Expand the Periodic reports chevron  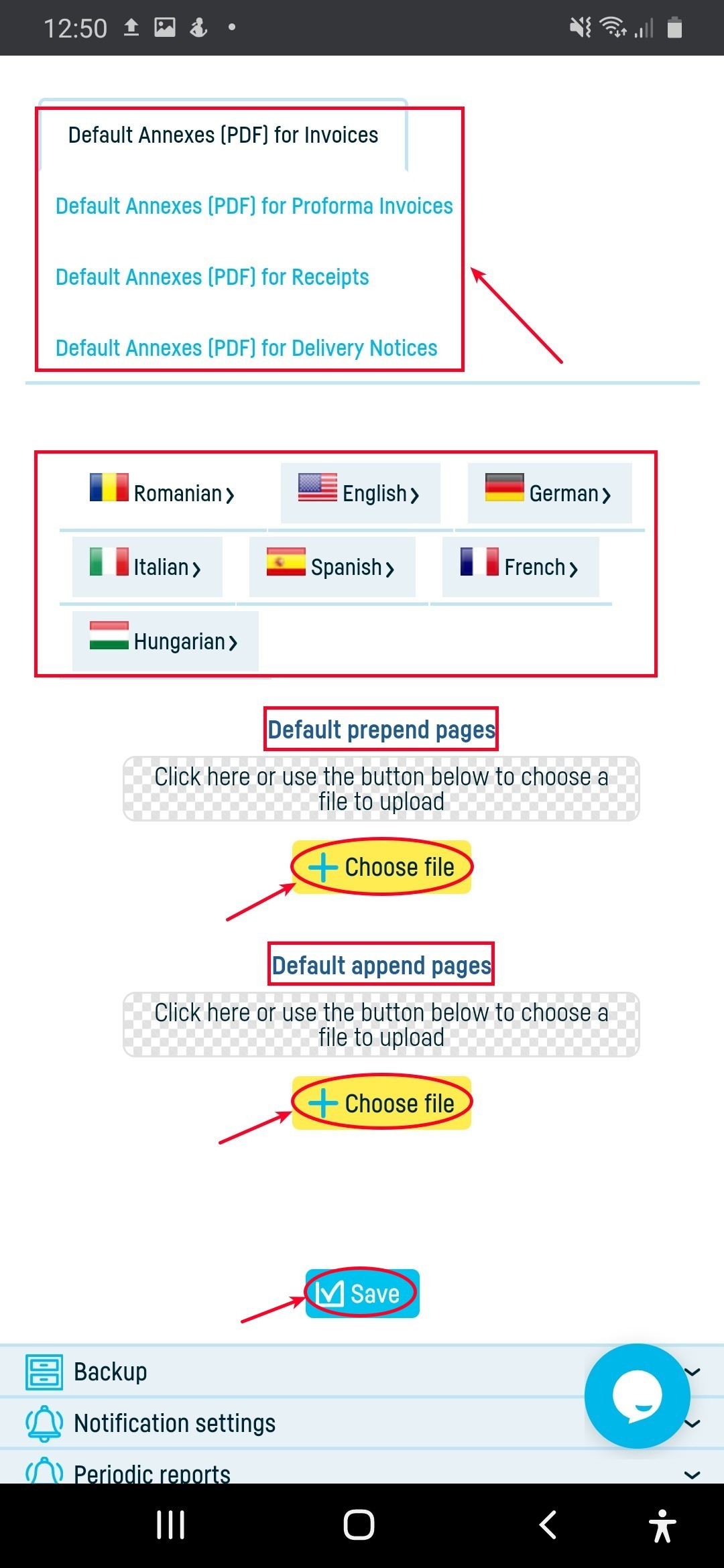pyautogui.click(x=692, y=1474)
